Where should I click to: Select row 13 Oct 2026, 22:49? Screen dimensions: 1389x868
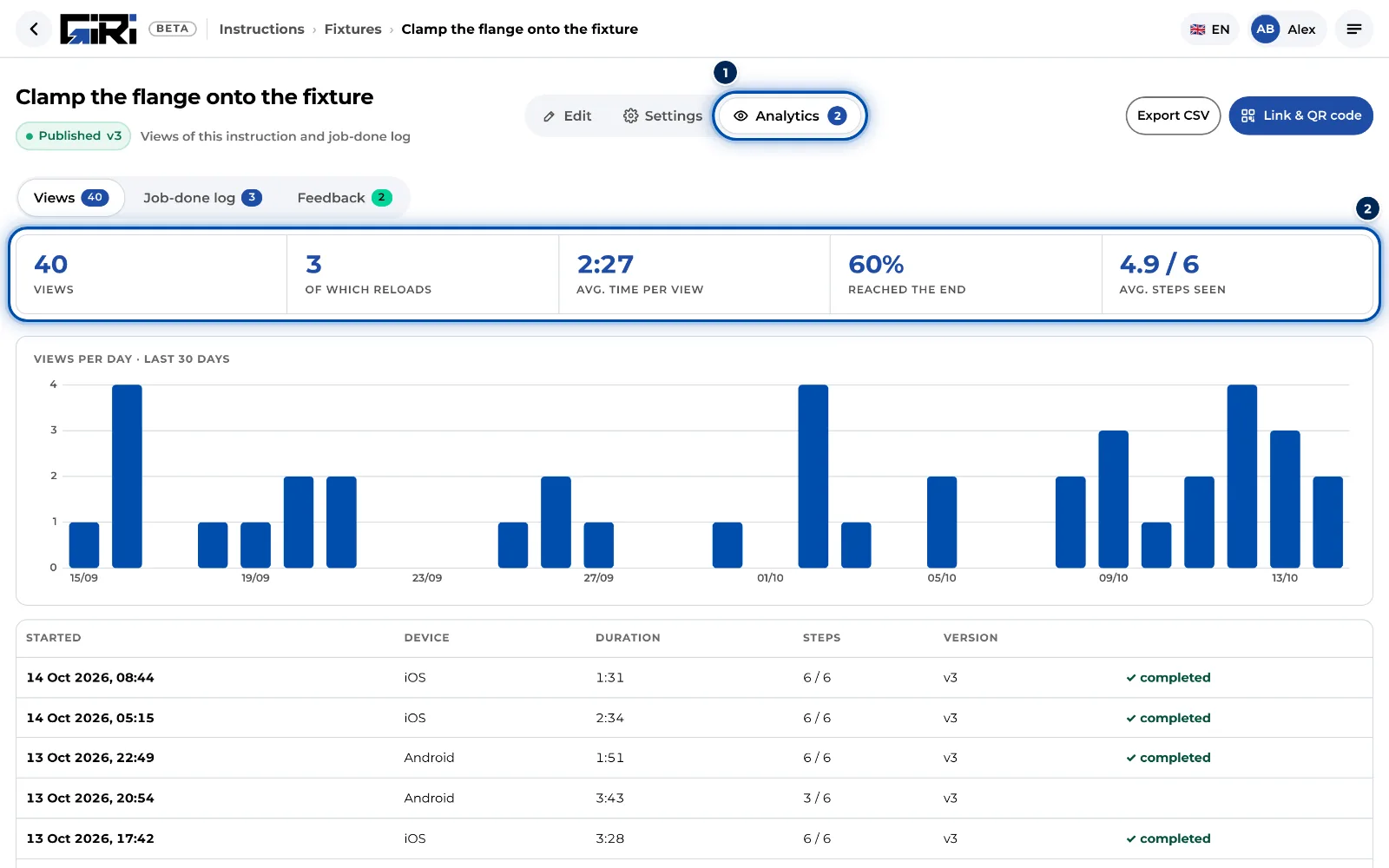pos(694,758)
